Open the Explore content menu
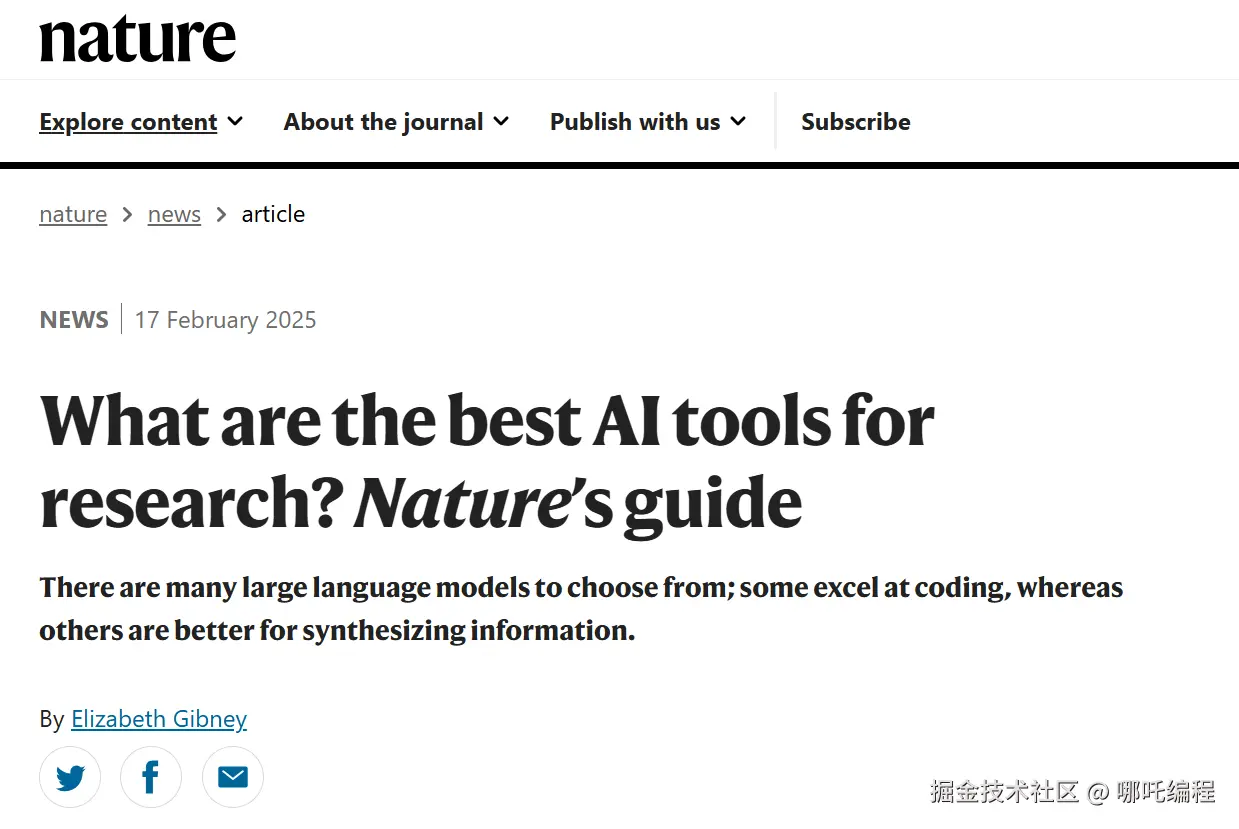The height and width of the screenshot is (829, 1239). 141,122
